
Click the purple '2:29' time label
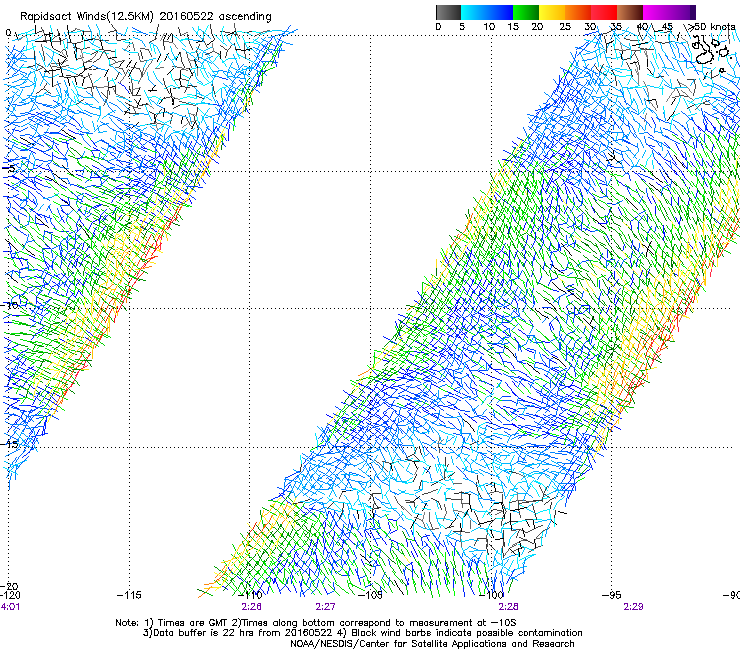tap(633, 607)
